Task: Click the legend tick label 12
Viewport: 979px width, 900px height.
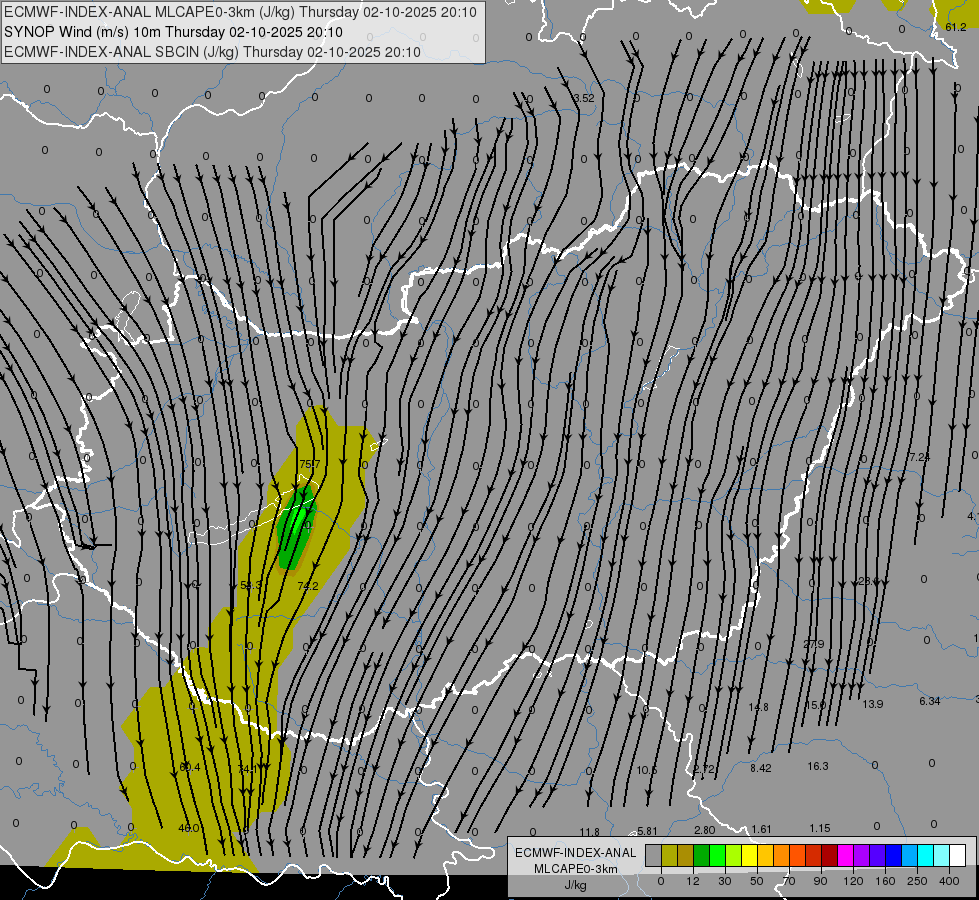Action: pyautogui.click(x=693, y=881)
